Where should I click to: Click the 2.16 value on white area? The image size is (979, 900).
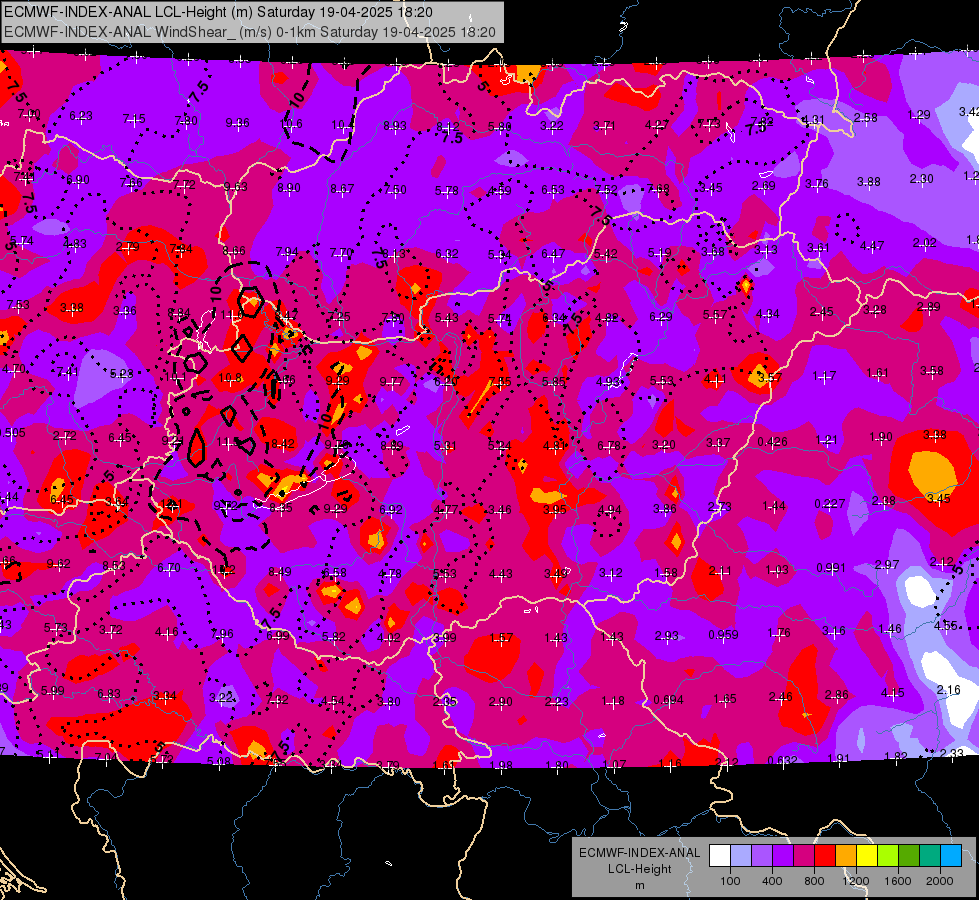948,690
